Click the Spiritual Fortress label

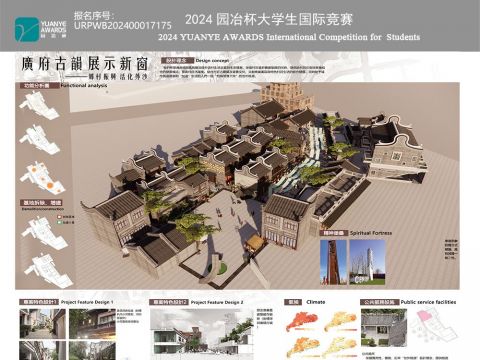pos(371,233)
